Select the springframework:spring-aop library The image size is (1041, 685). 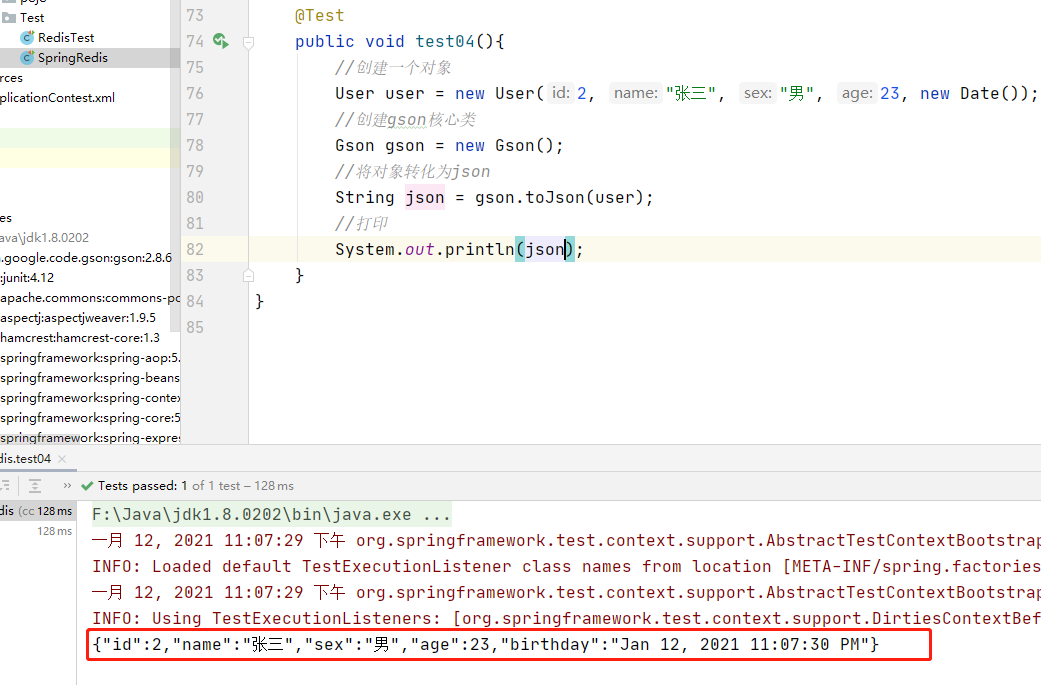tap(90, 358)
